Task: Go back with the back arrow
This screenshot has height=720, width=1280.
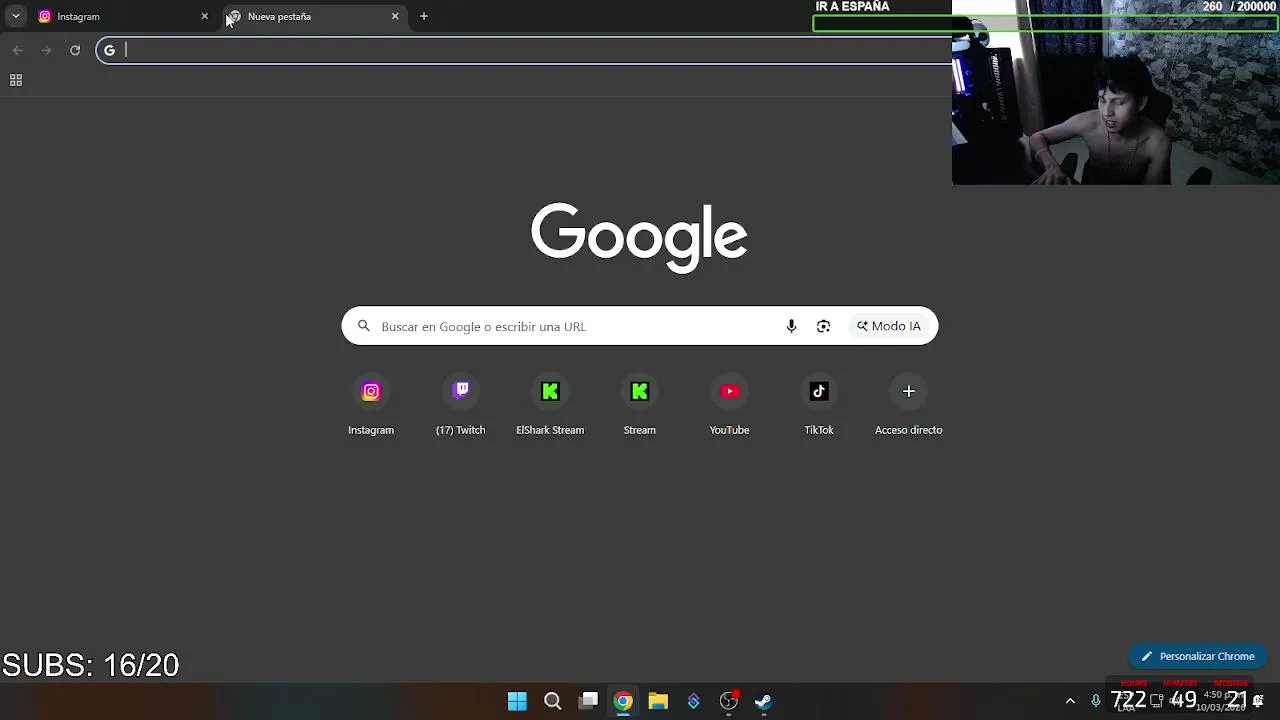Action: [x=18, y=50]
